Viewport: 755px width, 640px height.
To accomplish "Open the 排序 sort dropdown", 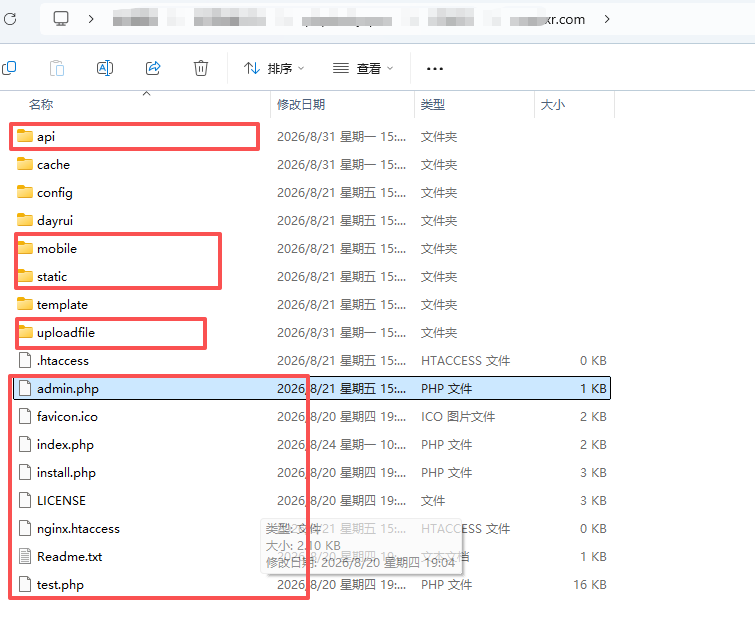I will pyautogui.click(x=273, y=68).
